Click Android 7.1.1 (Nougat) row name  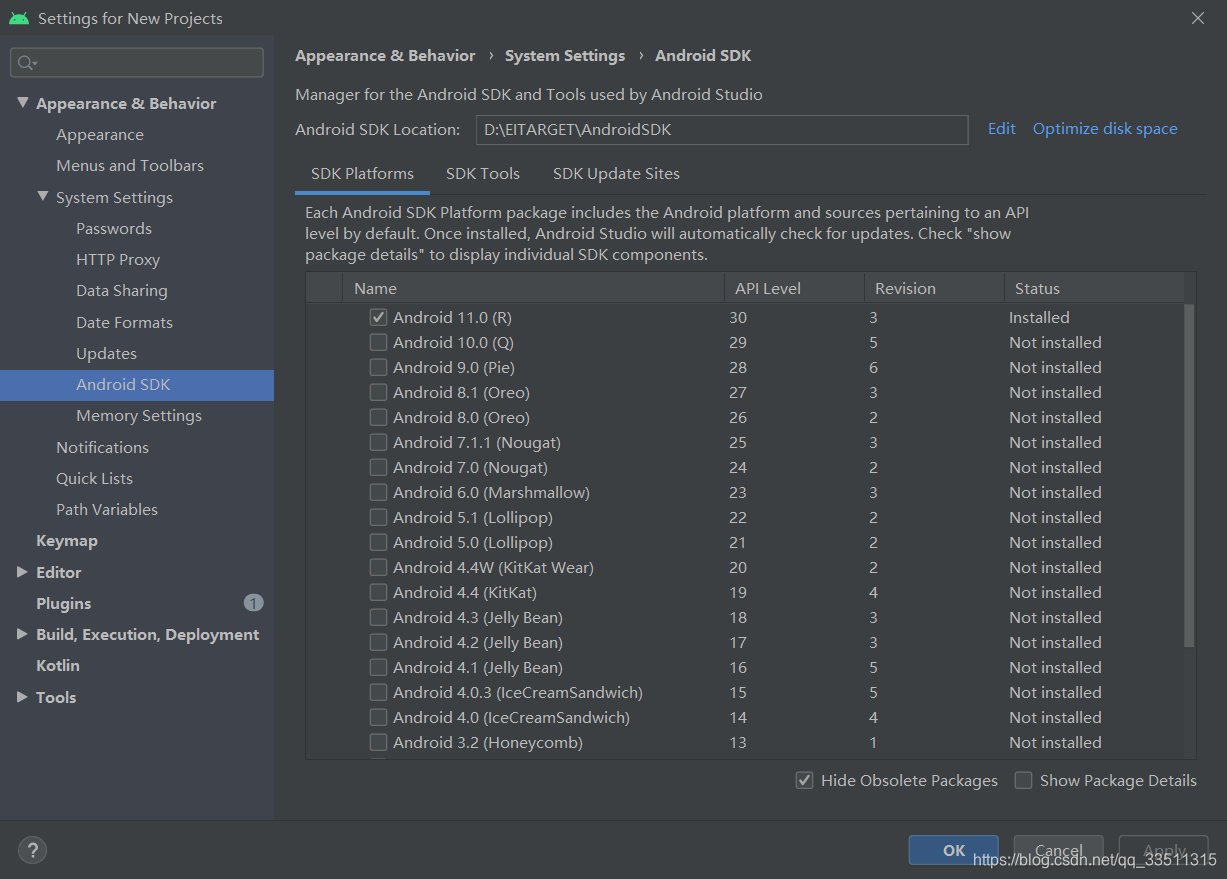(x=477, y=443)
